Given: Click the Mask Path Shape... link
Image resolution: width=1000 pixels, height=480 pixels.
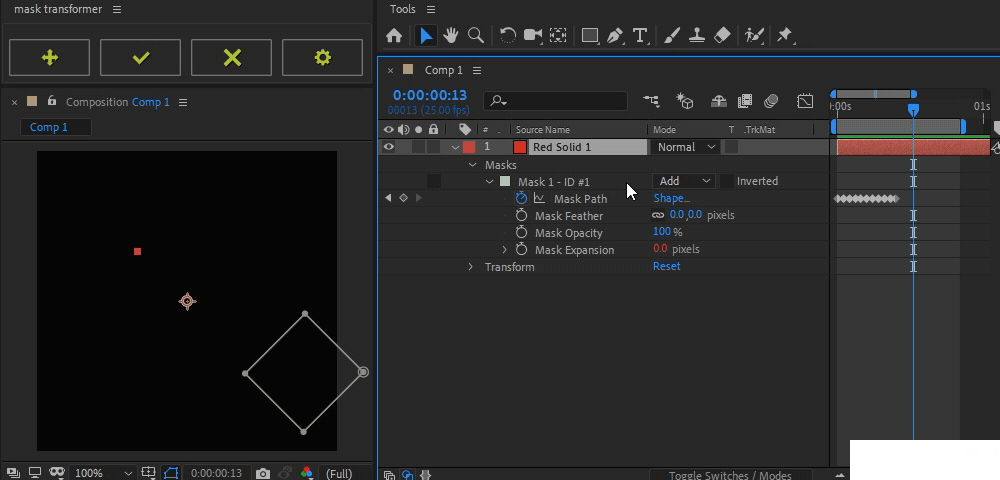Looking at the screenshot, I should click(x=672, y=198).
